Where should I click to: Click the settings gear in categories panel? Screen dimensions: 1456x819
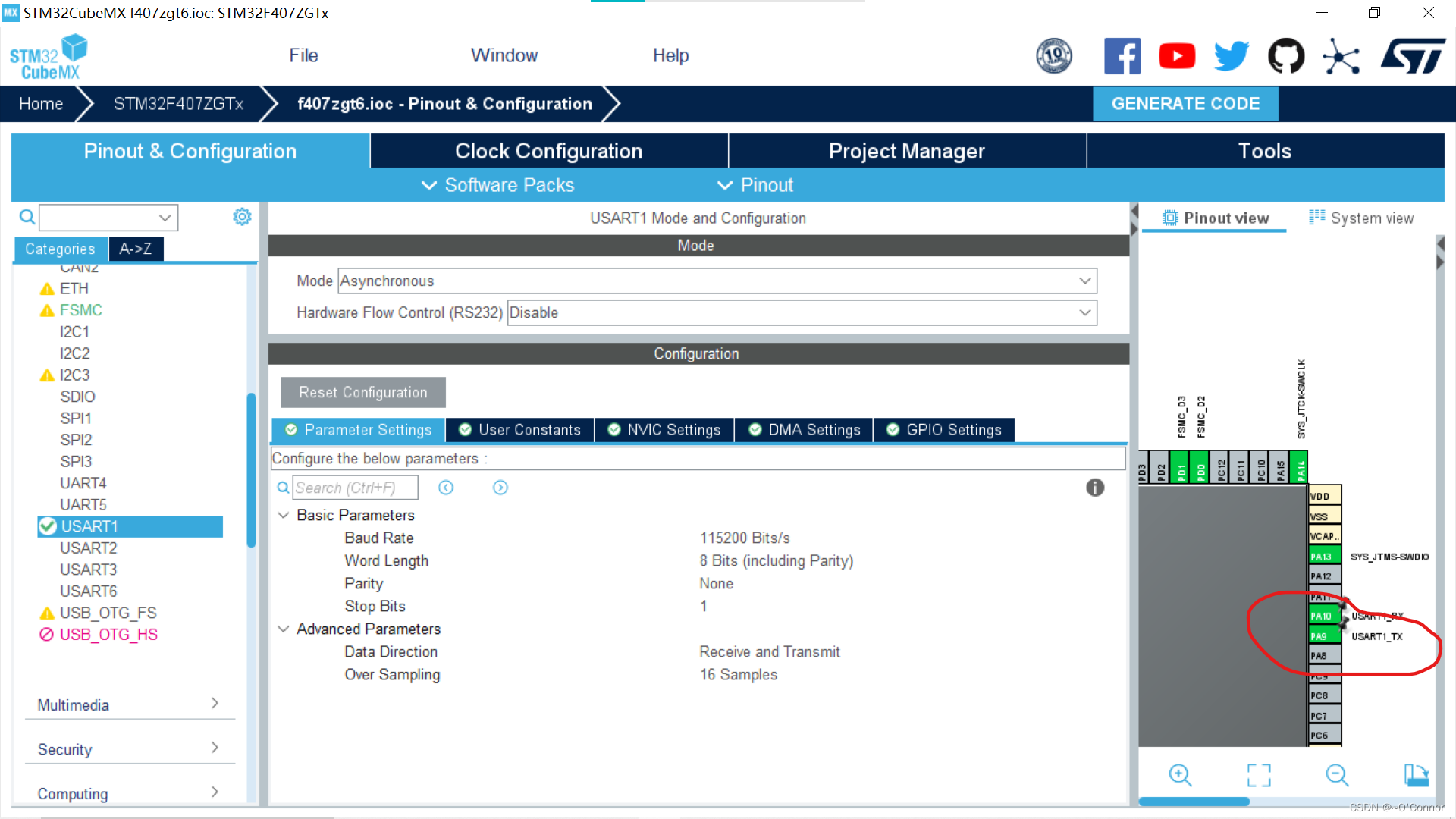242,217
